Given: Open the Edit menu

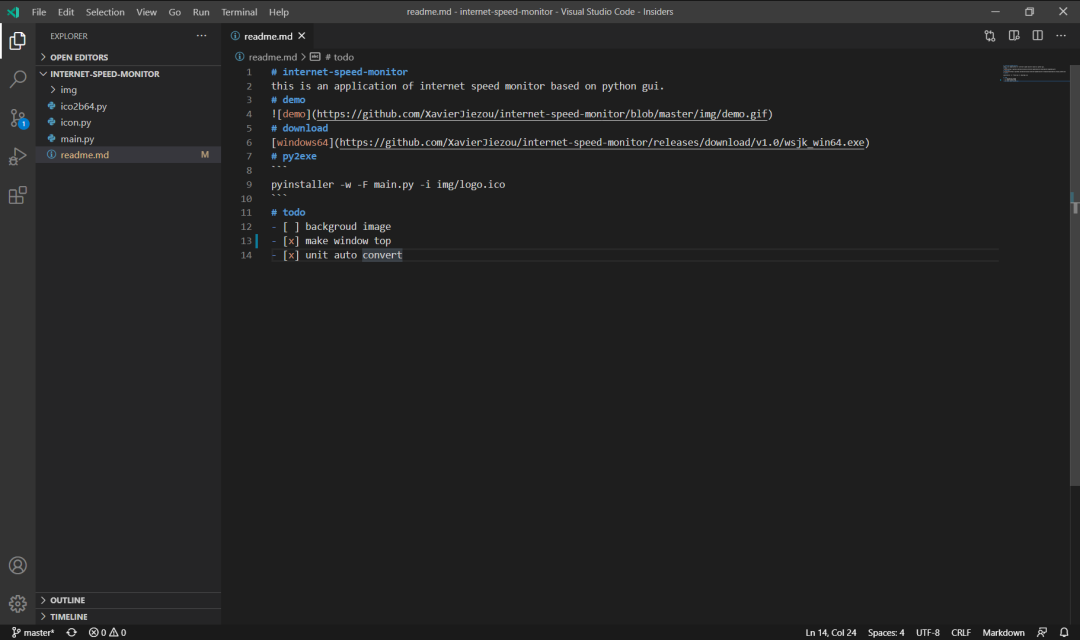Looking at the screenshot, I should 66,12.
